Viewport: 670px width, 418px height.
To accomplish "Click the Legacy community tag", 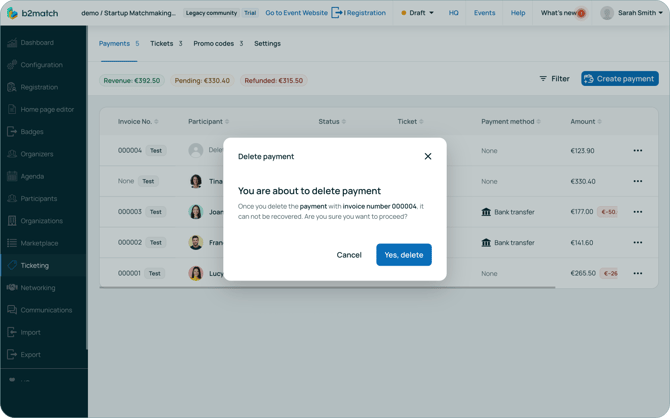I will [x=211, y=13].
